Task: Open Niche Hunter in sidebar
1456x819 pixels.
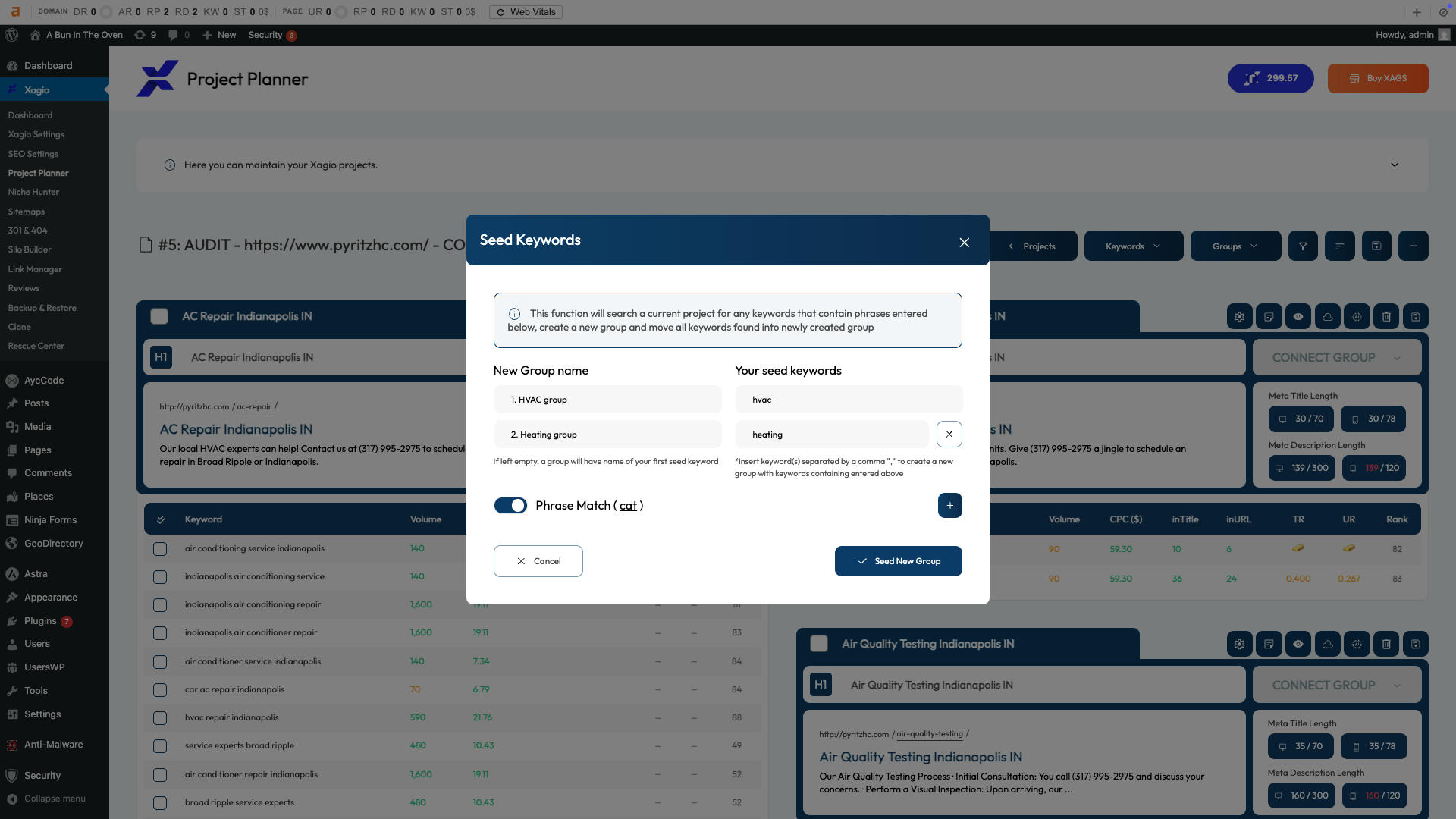Action: pos(33,193)
